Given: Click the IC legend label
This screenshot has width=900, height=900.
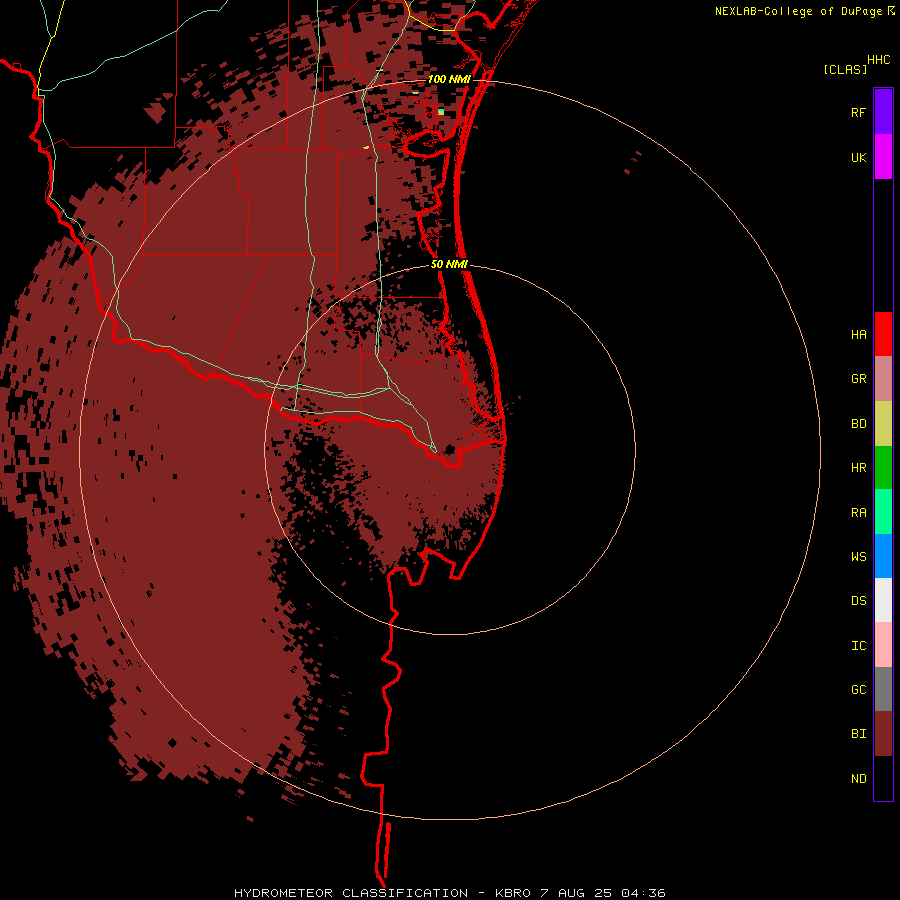Looking at the screenshot, I should click(x=858, y=646).
